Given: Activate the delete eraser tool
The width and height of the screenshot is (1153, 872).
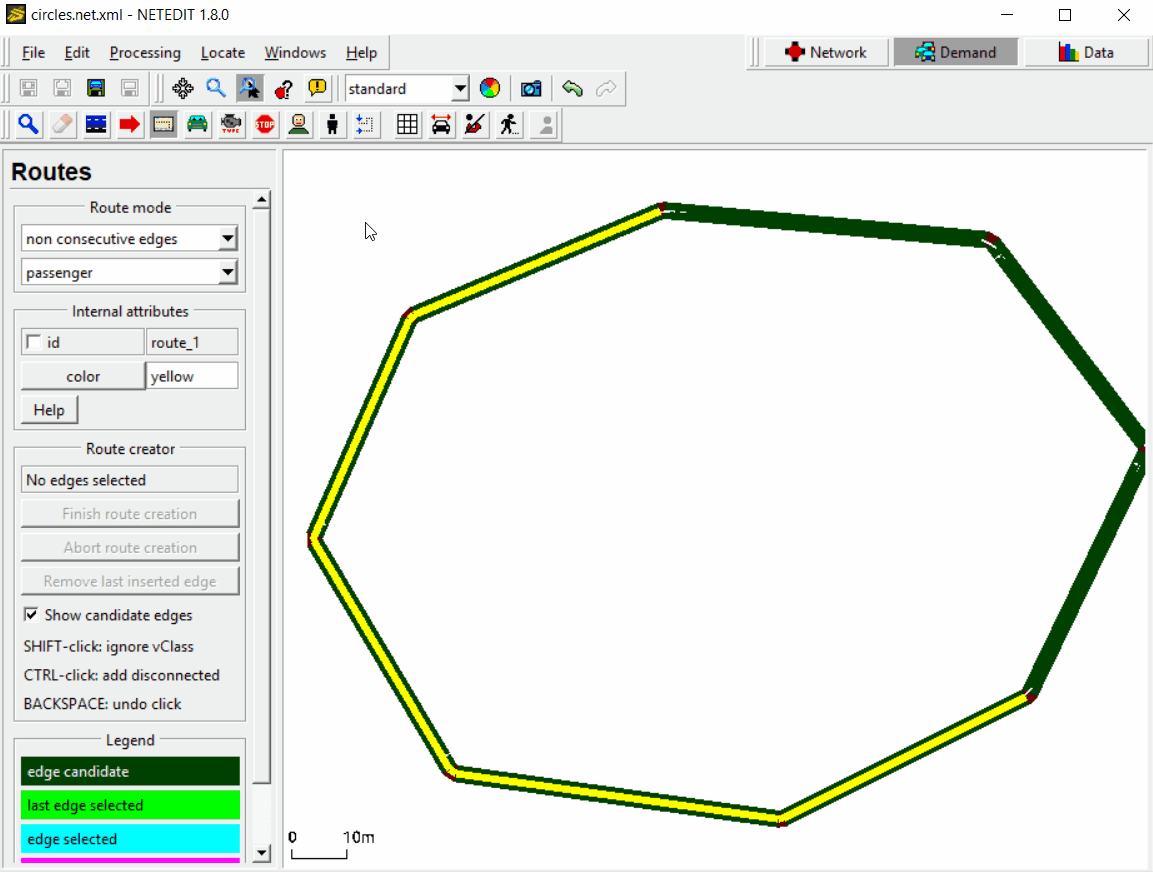Looking at the screenshot, I should pyautogui.click(x=62, y=124).
